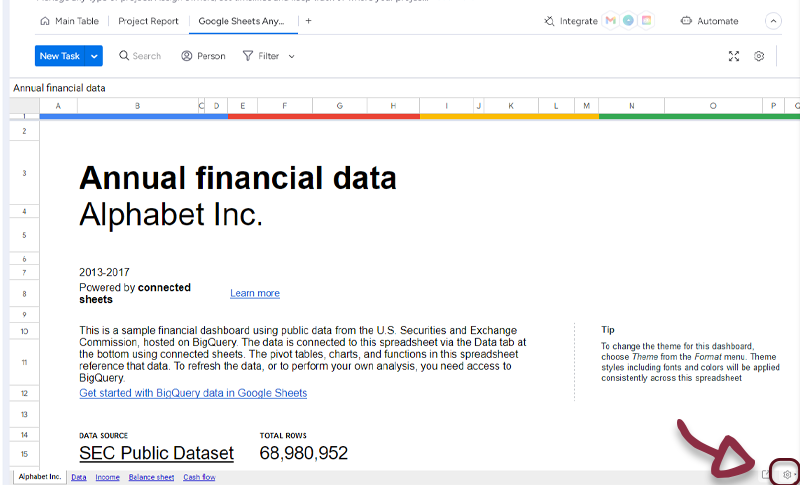This screenshot has height=485, width=800.
Task: Open the fullscreen expand icon
Action: [x=734, y=57]
